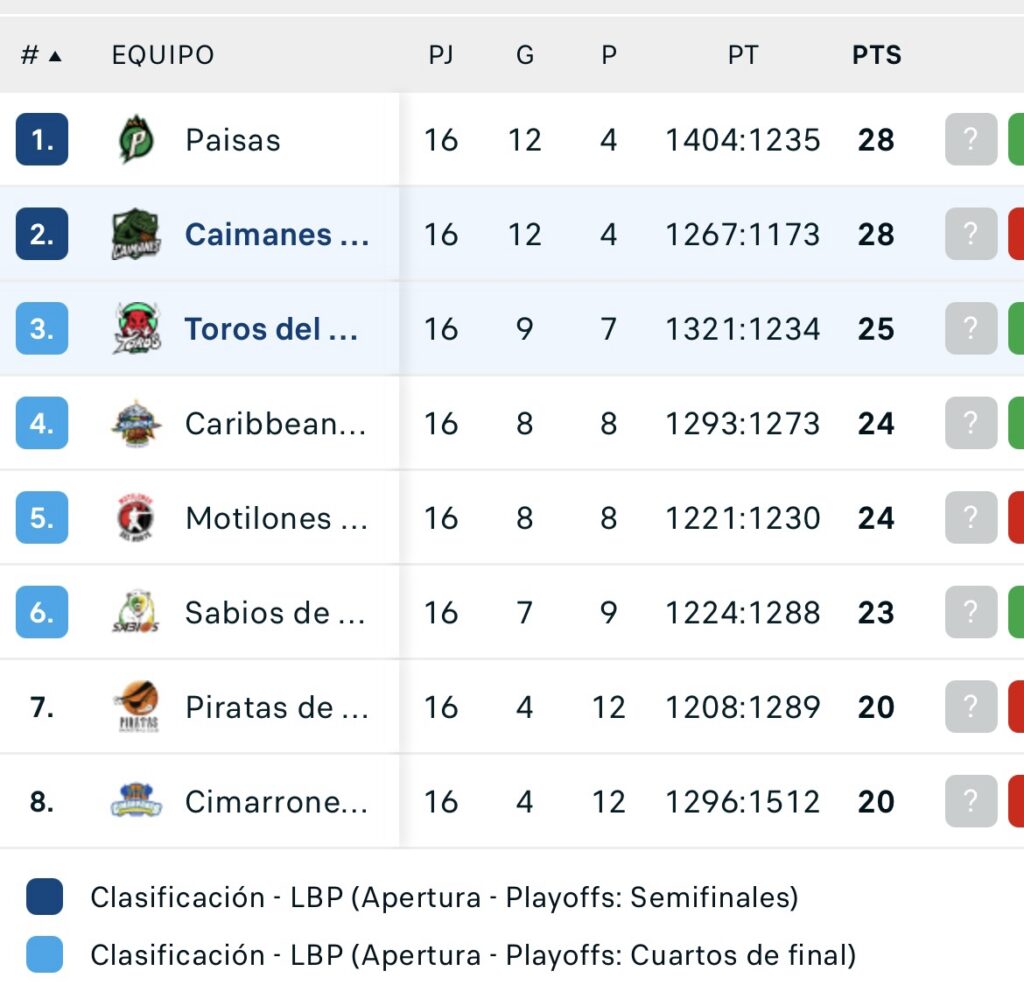Click the green form indicator for Caribbean
Image resolution: width=1024 pixels, height=985 pixels.
[x=1015, y=423]
